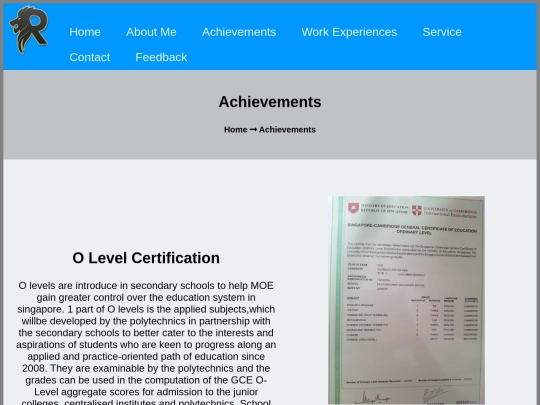Viewport: 540px width, 405px height.
Task: Open the Service page
Action: (442, 32)
